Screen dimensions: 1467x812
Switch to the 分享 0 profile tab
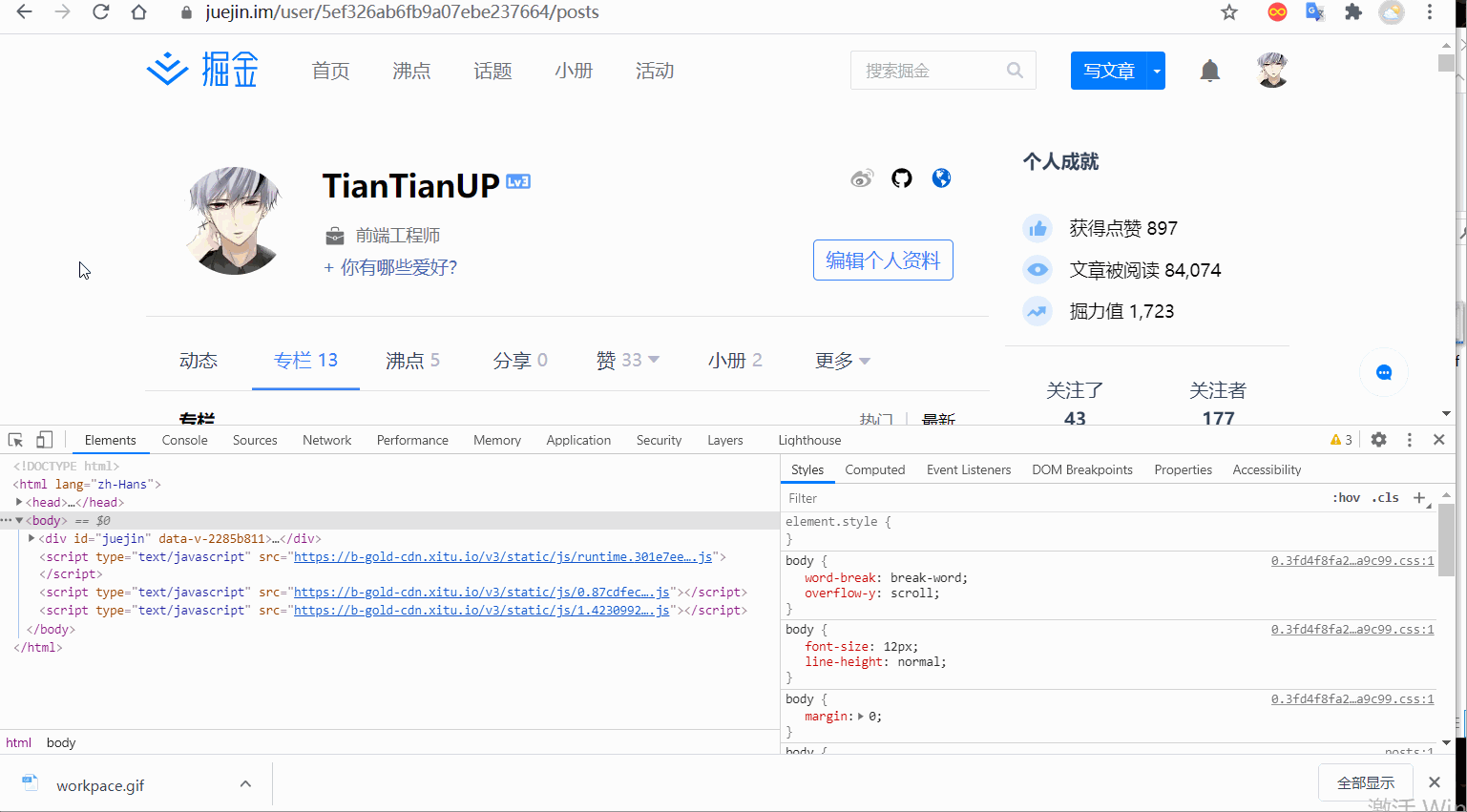point(520,361)
